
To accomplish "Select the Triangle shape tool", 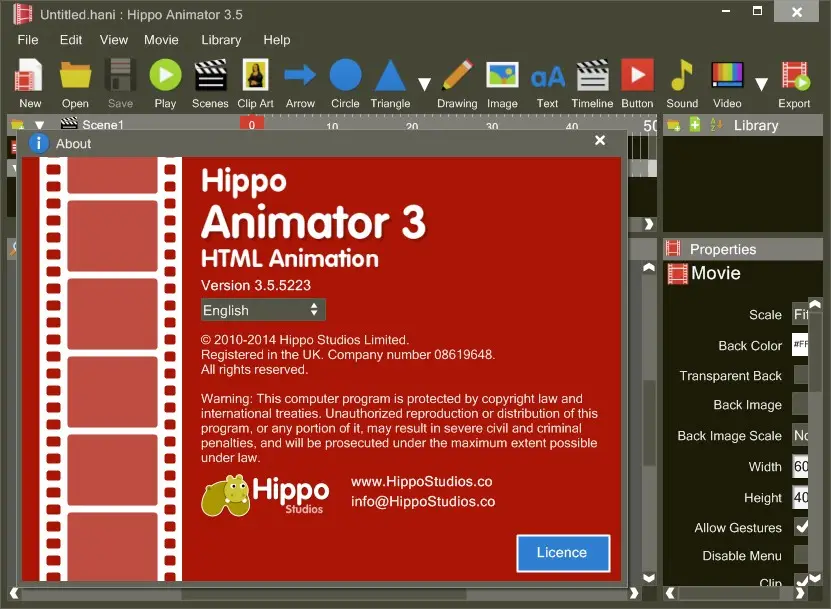I will (x=391, y=83).
